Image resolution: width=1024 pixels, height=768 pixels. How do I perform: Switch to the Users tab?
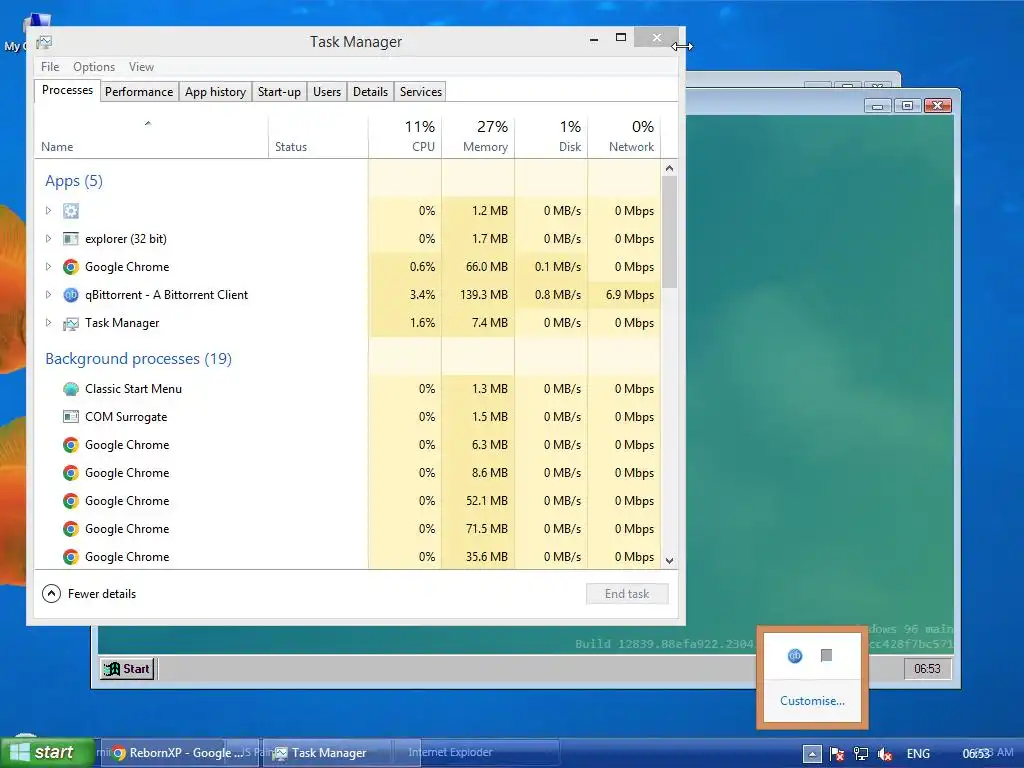[327, 92]
